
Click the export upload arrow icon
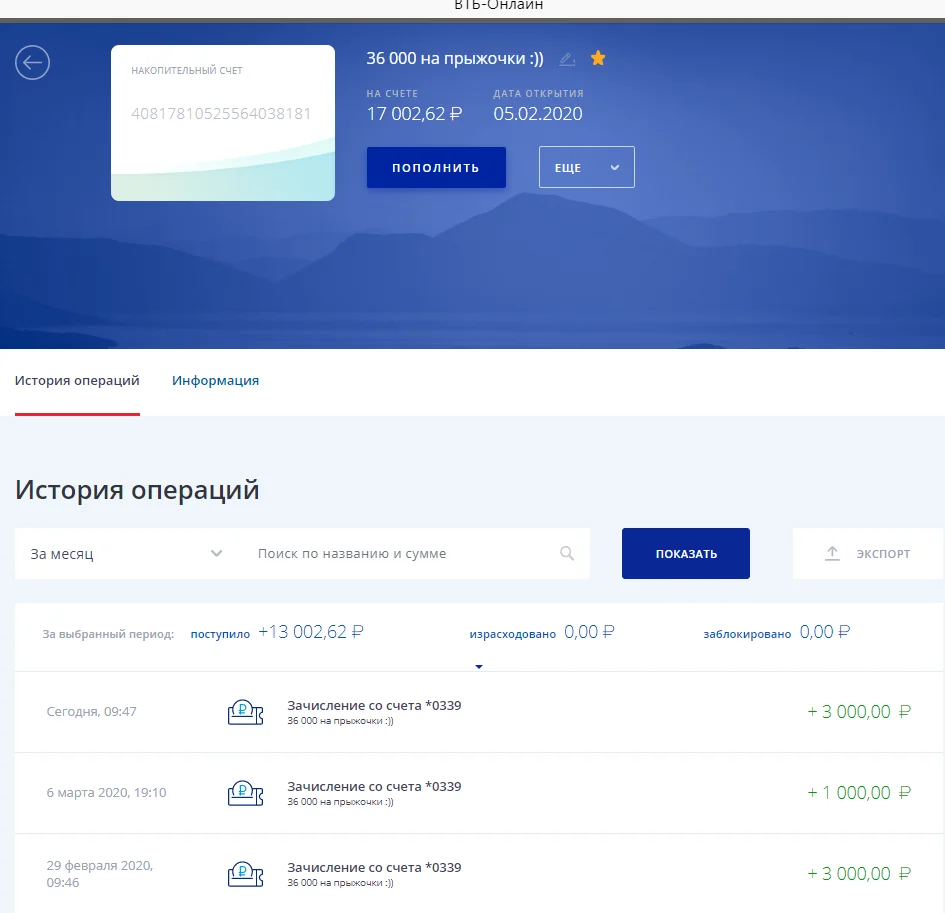[832, 552]
